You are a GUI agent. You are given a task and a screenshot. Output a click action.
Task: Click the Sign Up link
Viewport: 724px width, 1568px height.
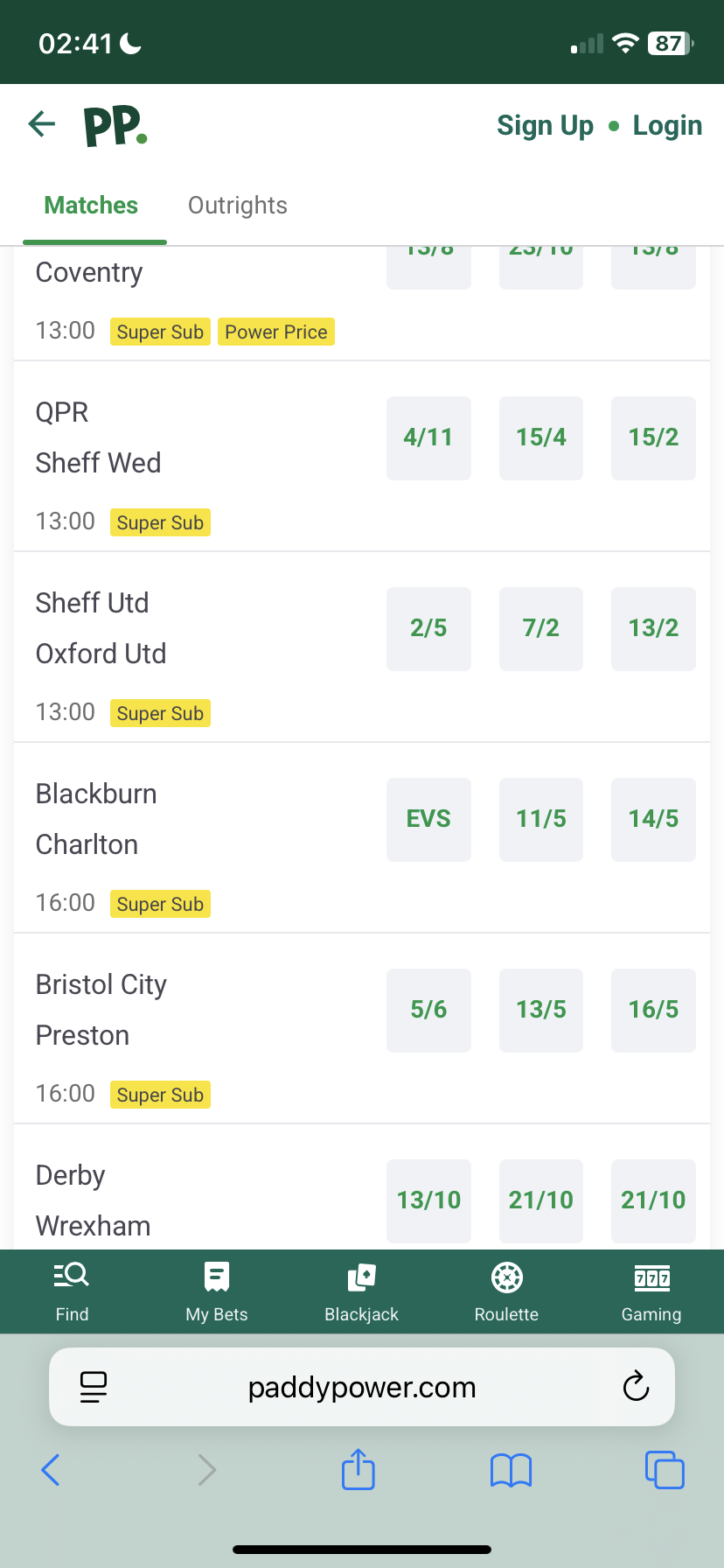tap(545, 126)
